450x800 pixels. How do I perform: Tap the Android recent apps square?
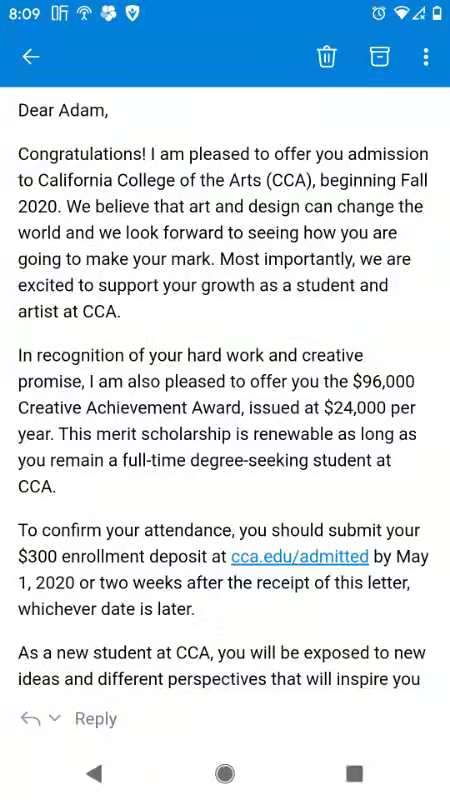point(355,774)
